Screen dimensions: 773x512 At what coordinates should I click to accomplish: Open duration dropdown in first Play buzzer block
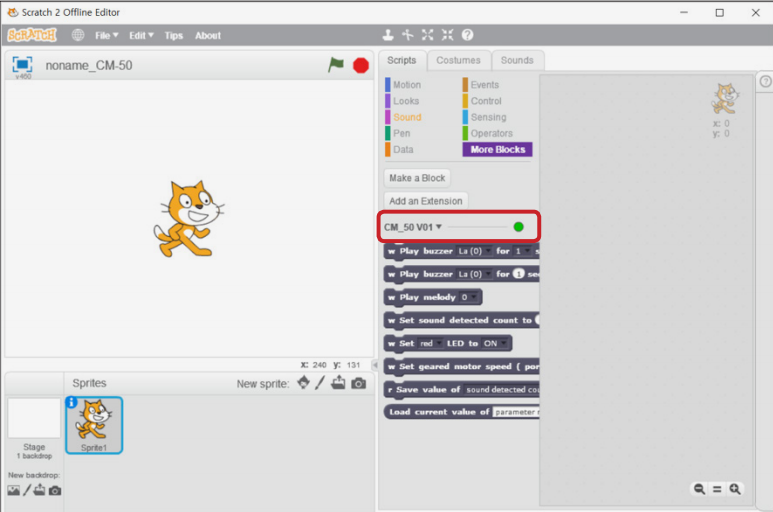click(x=523, y=251)
